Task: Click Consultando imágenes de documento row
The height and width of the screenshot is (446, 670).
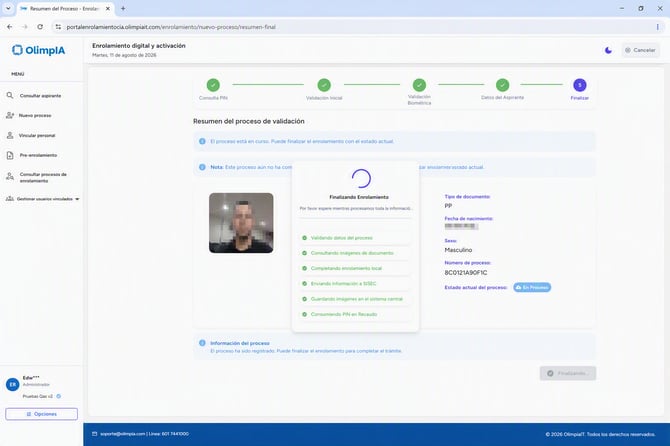Action: [x=356, y=253]
